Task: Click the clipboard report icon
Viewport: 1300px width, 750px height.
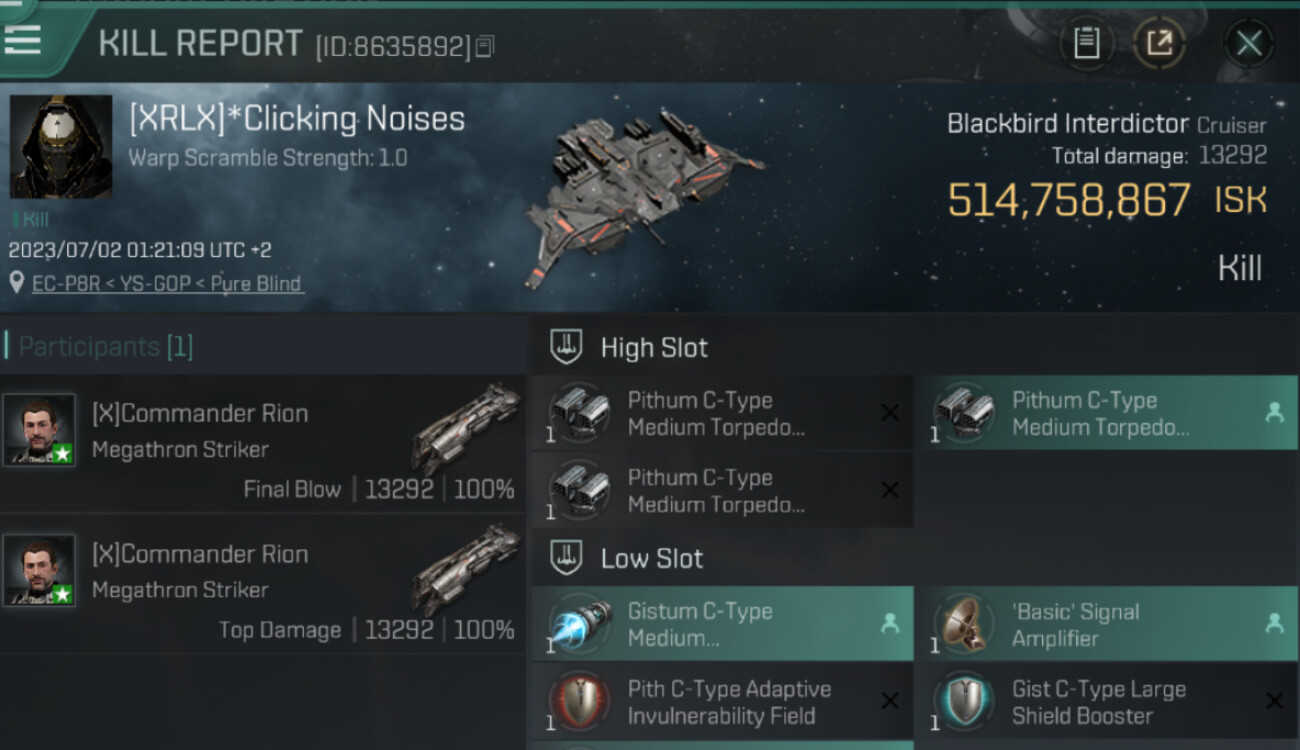Action: click(1086, 43)
